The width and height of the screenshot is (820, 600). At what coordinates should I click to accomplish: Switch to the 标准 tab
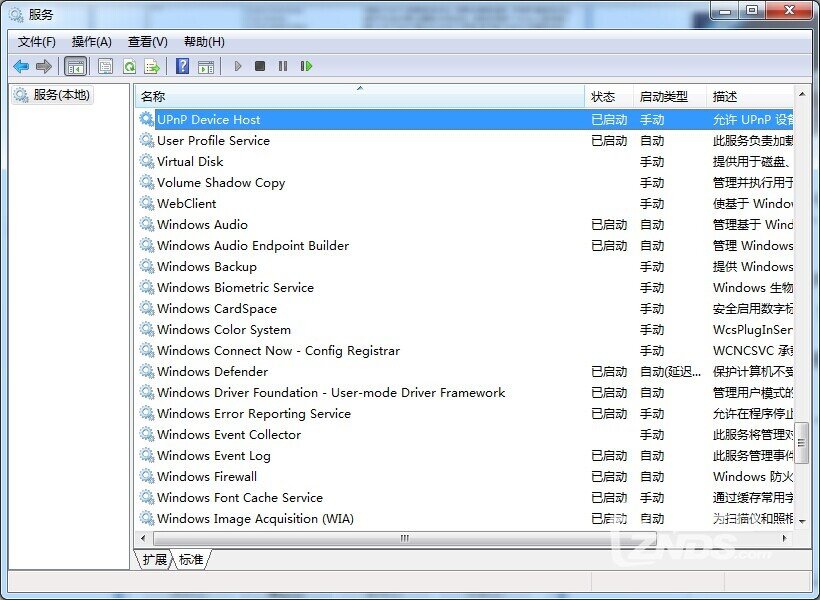(x=191, y=560)
